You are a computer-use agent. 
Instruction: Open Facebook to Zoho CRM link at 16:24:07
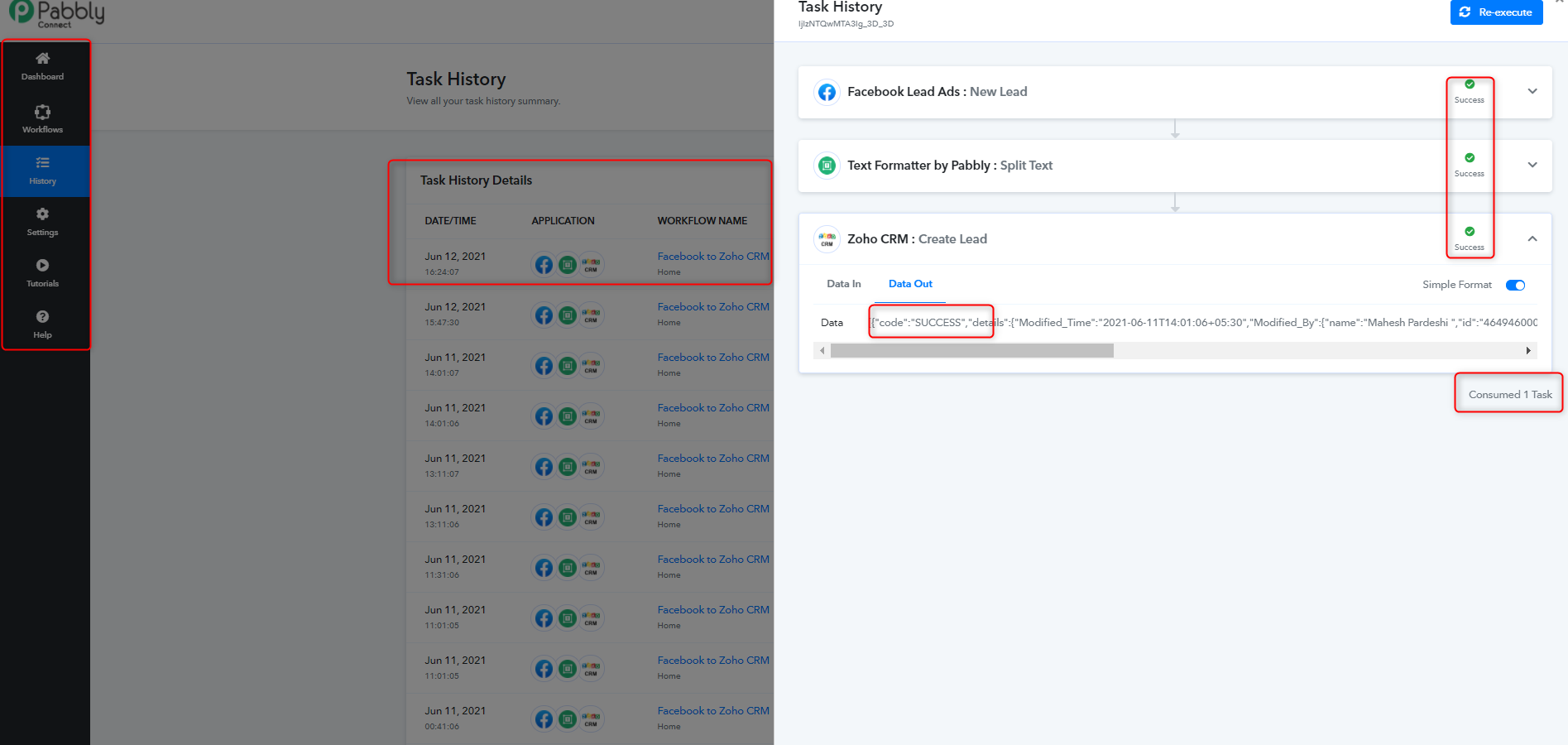tap(713, 257)
